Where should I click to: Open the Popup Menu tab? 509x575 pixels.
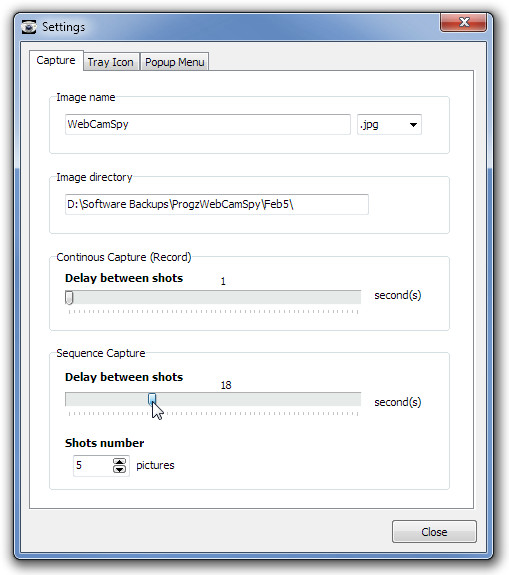(175, 62)
